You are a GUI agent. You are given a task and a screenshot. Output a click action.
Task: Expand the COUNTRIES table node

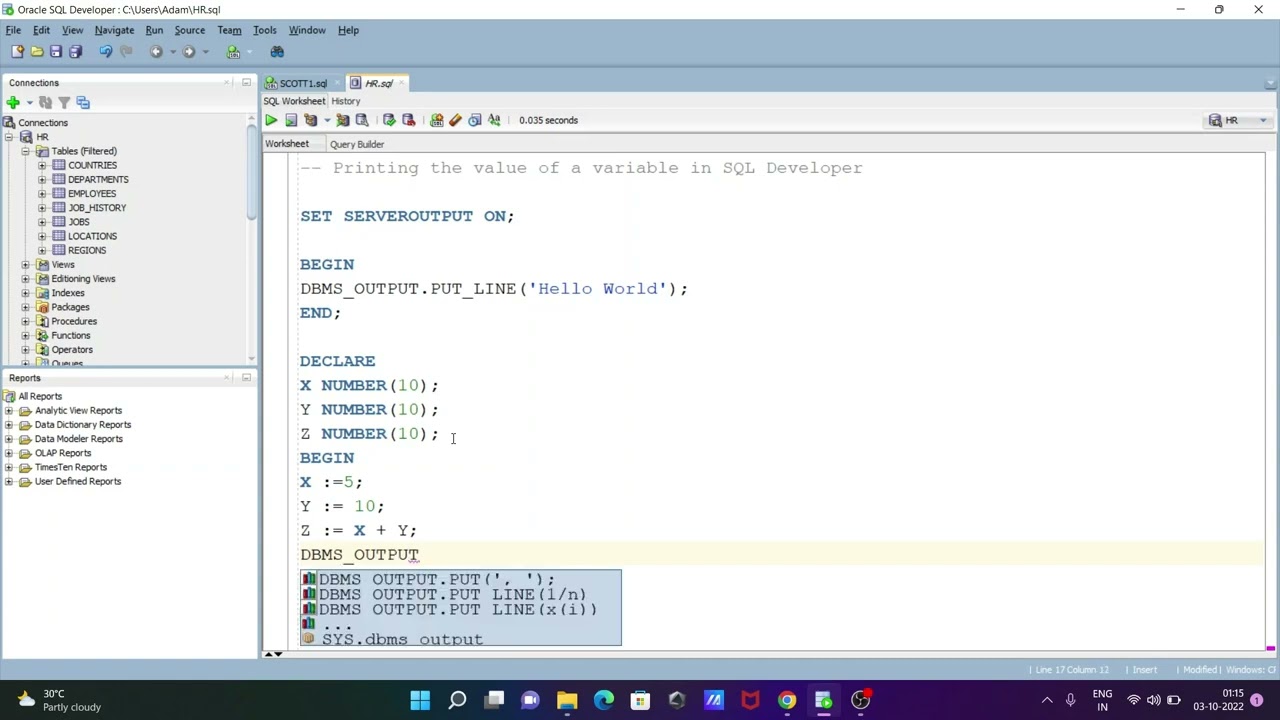point(42,165)
